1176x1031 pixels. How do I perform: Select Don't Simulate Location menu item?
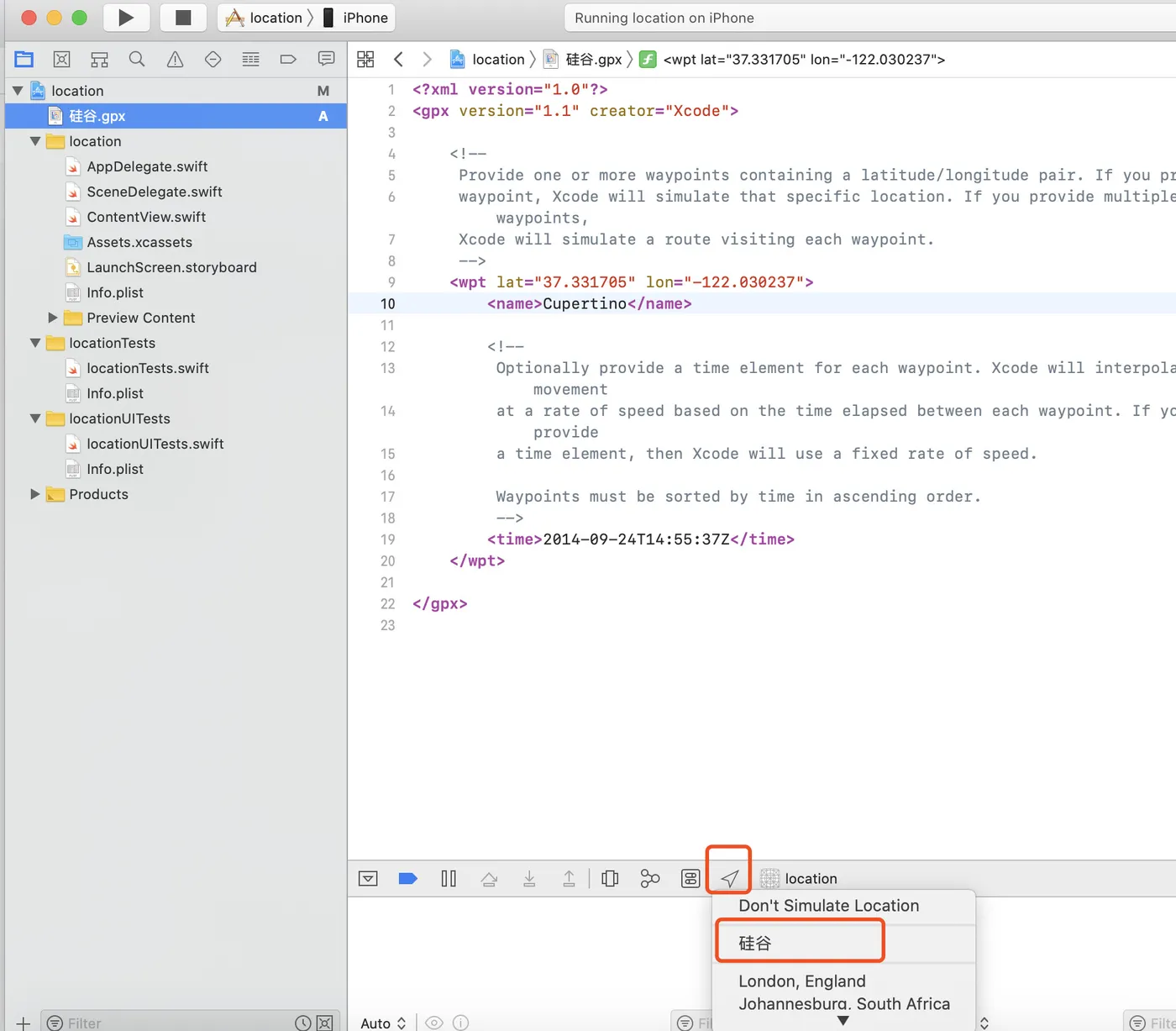[x=843, y=906]
